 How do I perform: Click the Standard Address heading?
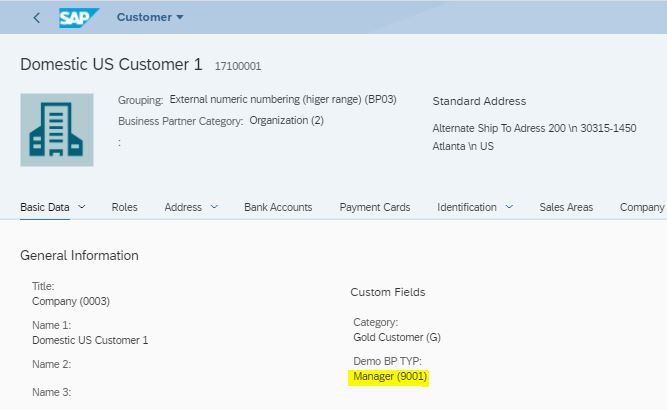coord(479,101)
